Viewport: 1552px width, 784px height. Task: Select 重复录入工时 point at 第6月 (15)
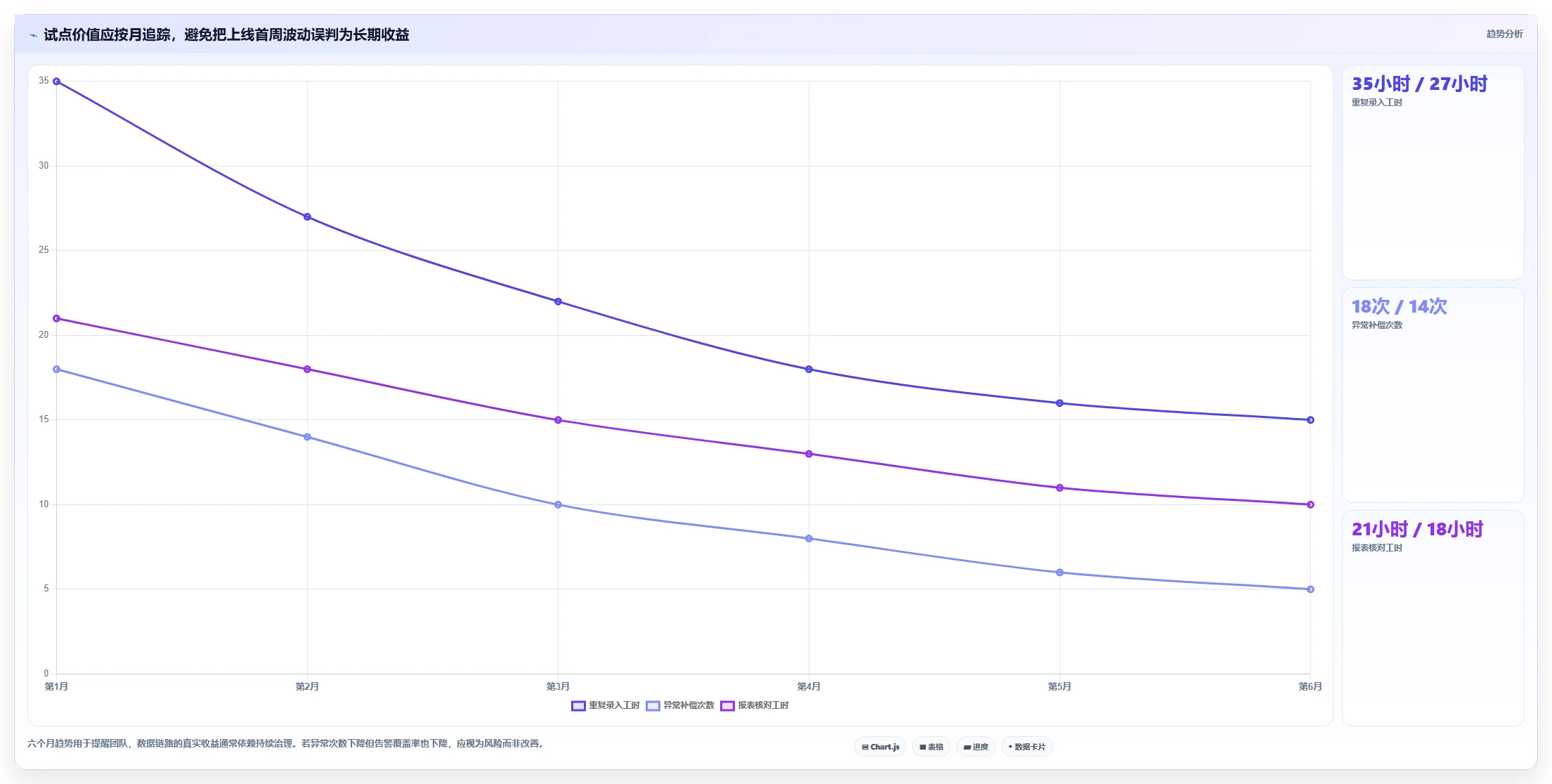tap(1310, 420)
